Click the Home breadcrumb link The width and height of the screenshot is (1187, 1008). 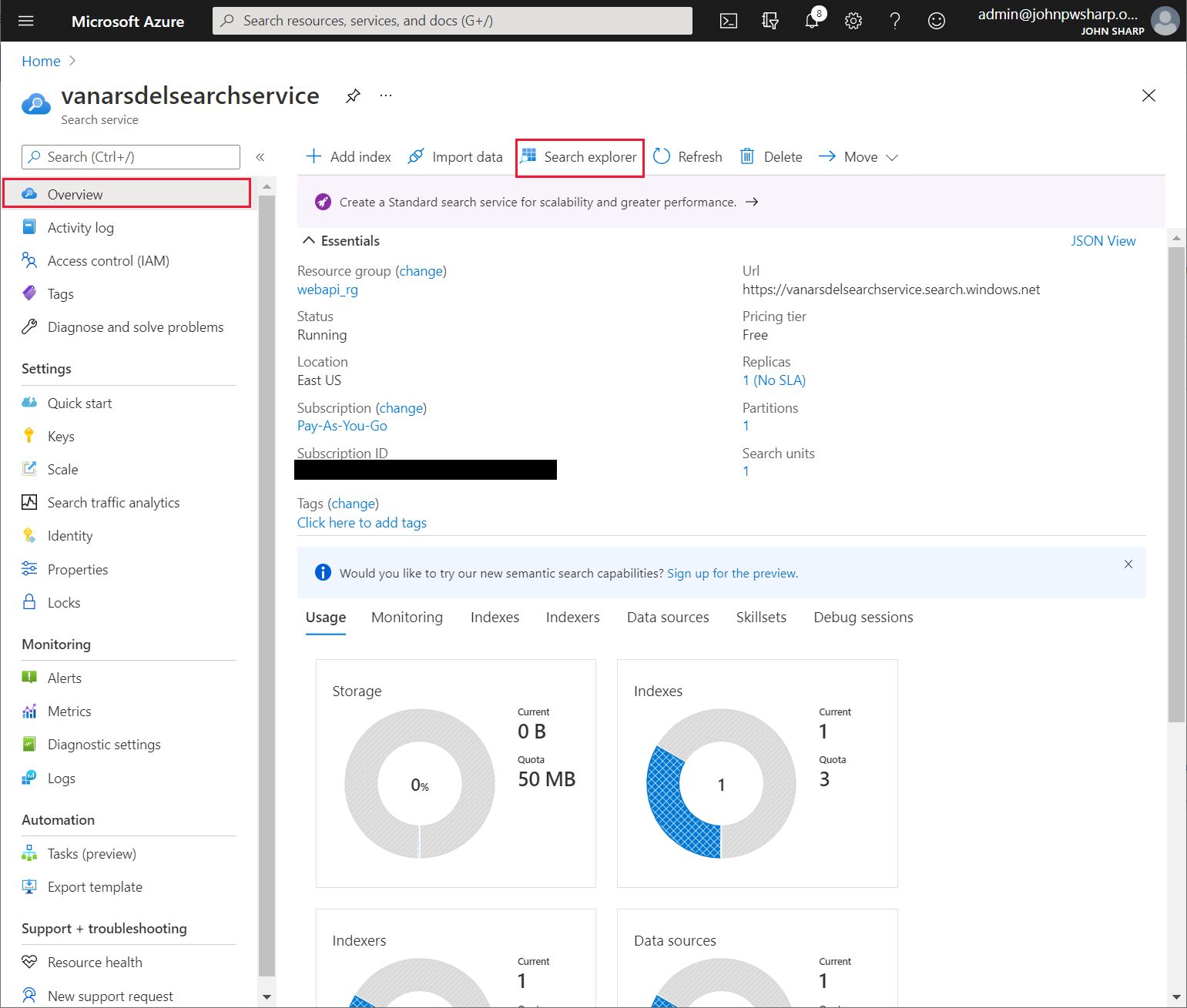[x=41, y=62]
